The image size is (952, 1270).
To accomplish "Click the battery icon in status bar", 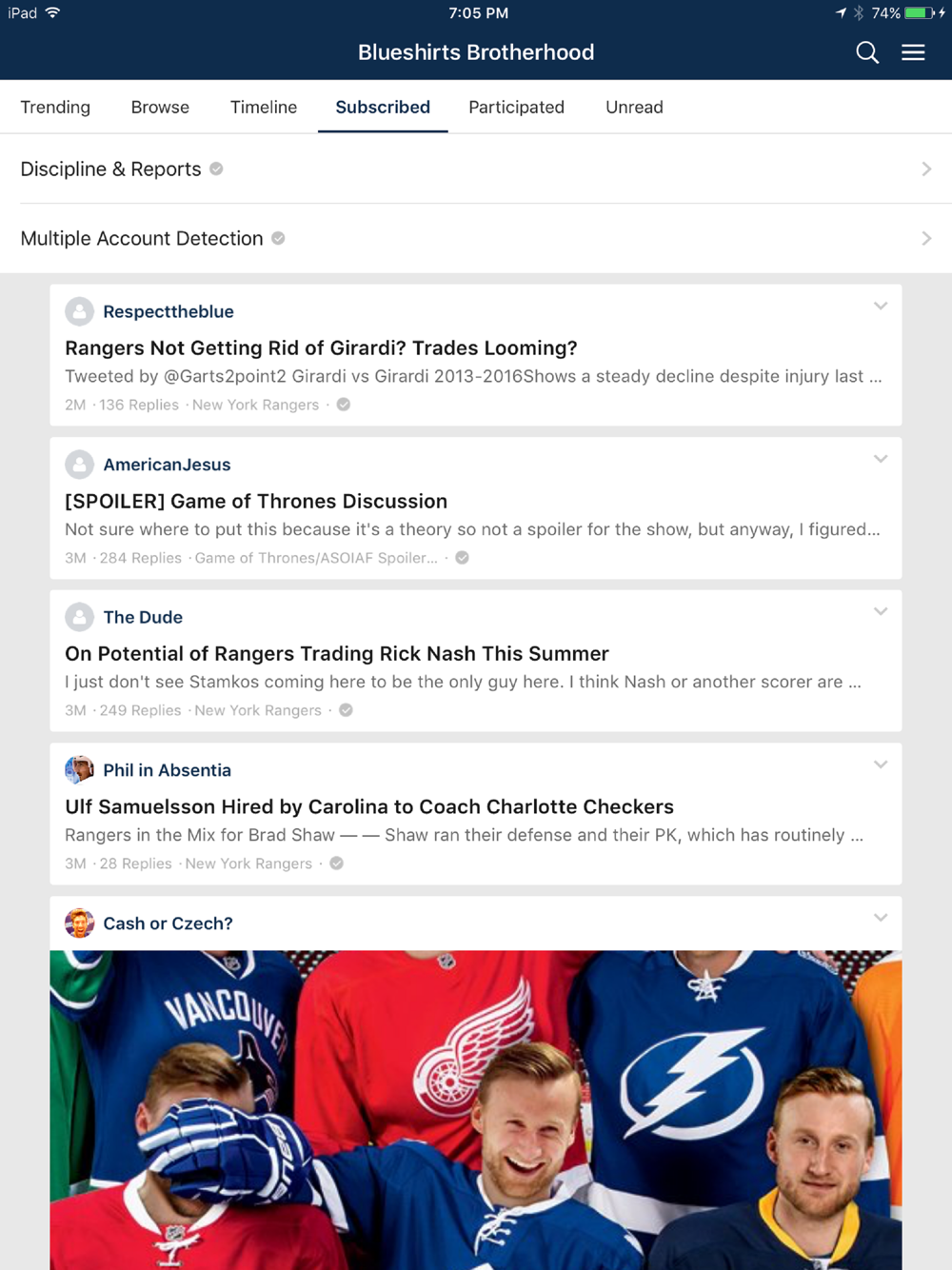I will click(x=920, y=13).
